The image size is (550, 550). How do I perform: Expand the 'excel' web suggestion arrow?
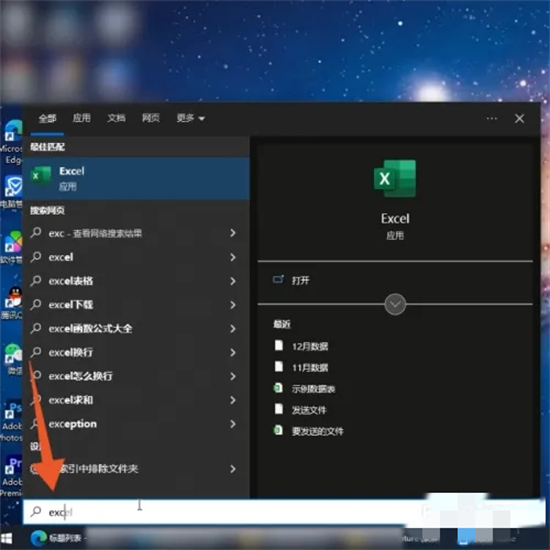pos(233,257)
